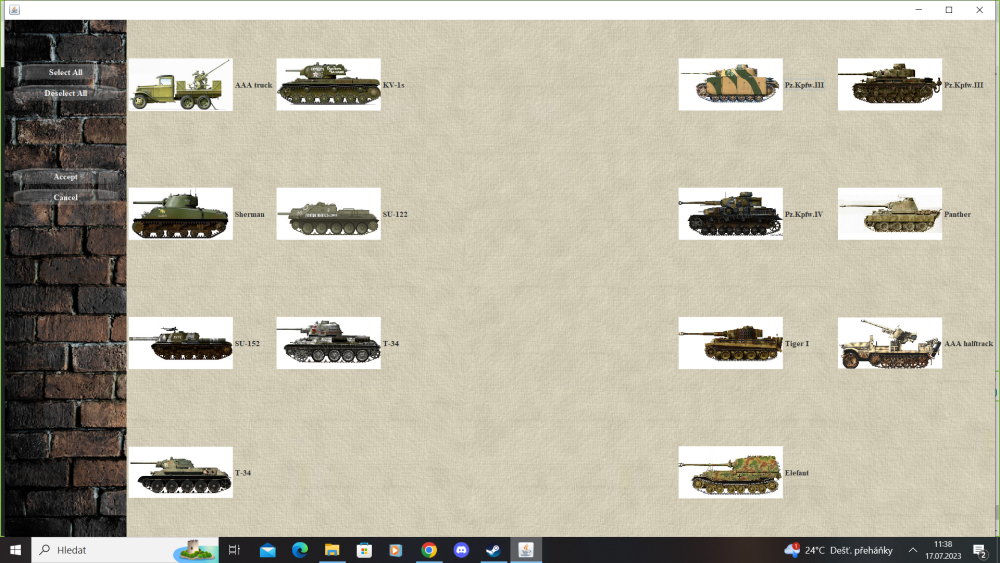Confirm with the Accept button

coord(66,177)
